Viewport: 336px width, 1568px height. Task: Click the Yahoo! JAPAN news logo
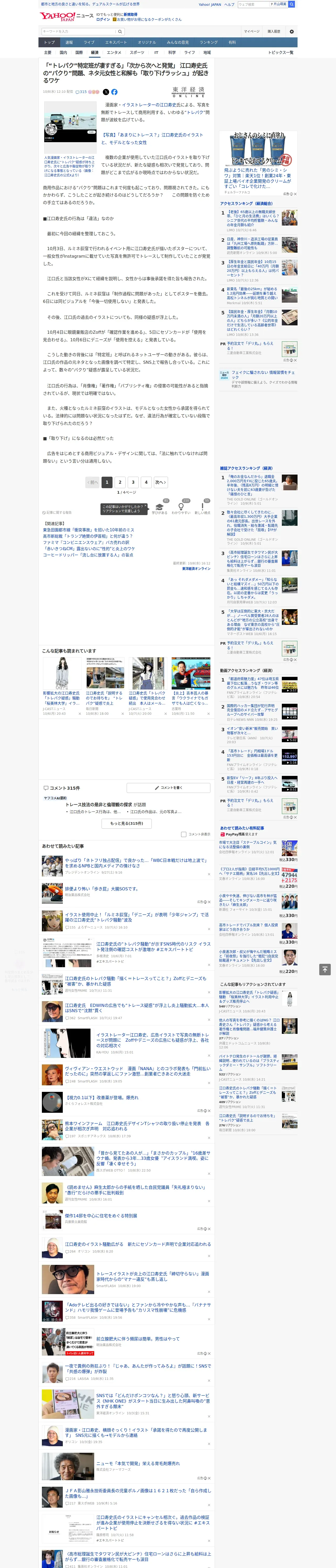(67, 16)
